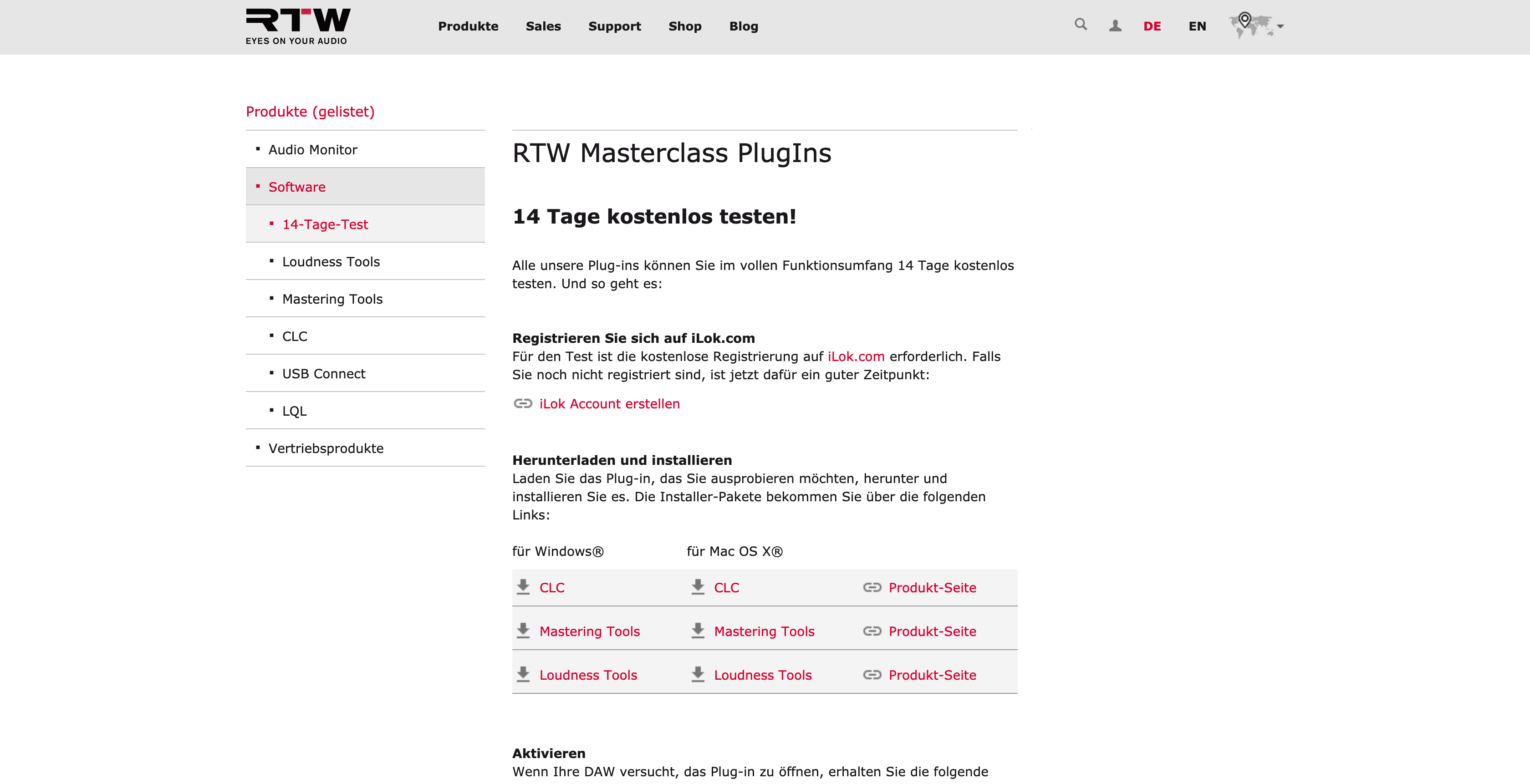Click 'Aktivieren' heading

(549, 753)
